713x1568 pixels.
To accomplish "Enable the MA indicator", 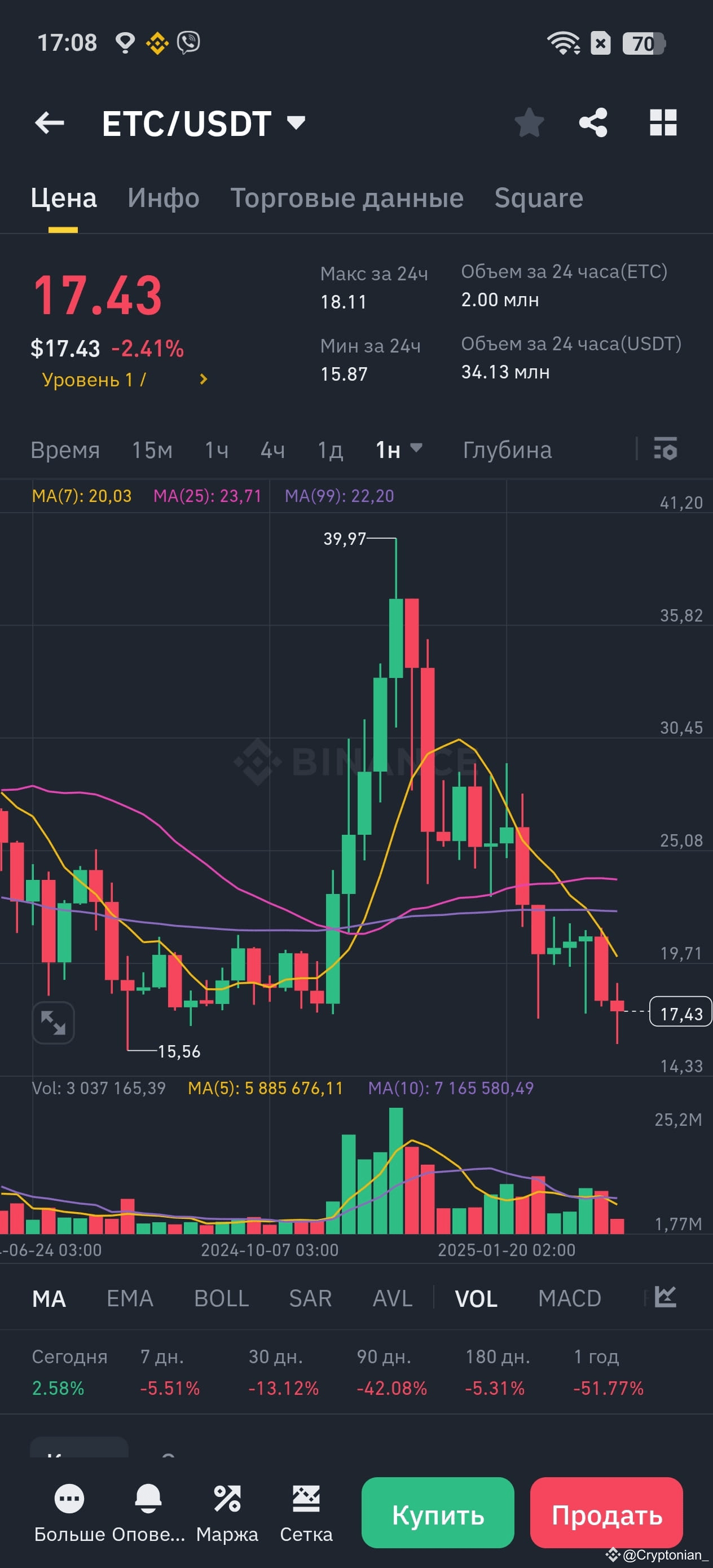I will click(49, 1298).
